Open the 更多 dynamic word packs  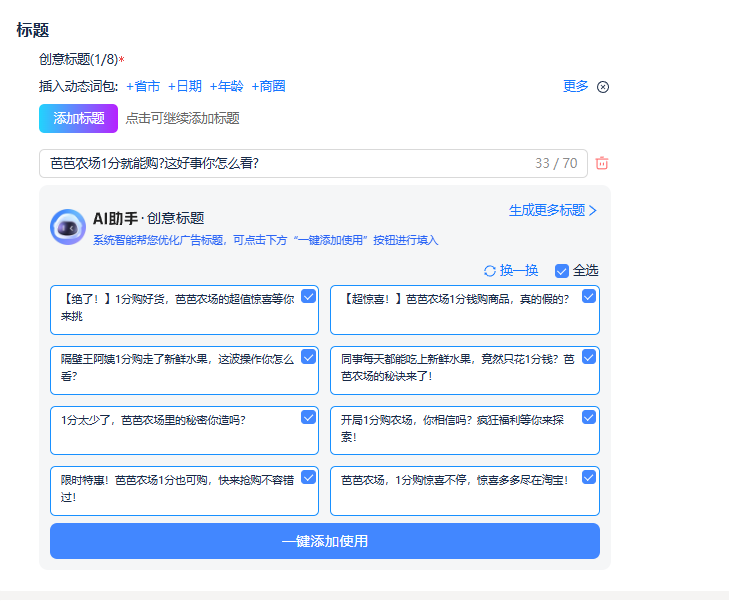tap(576, 86)
